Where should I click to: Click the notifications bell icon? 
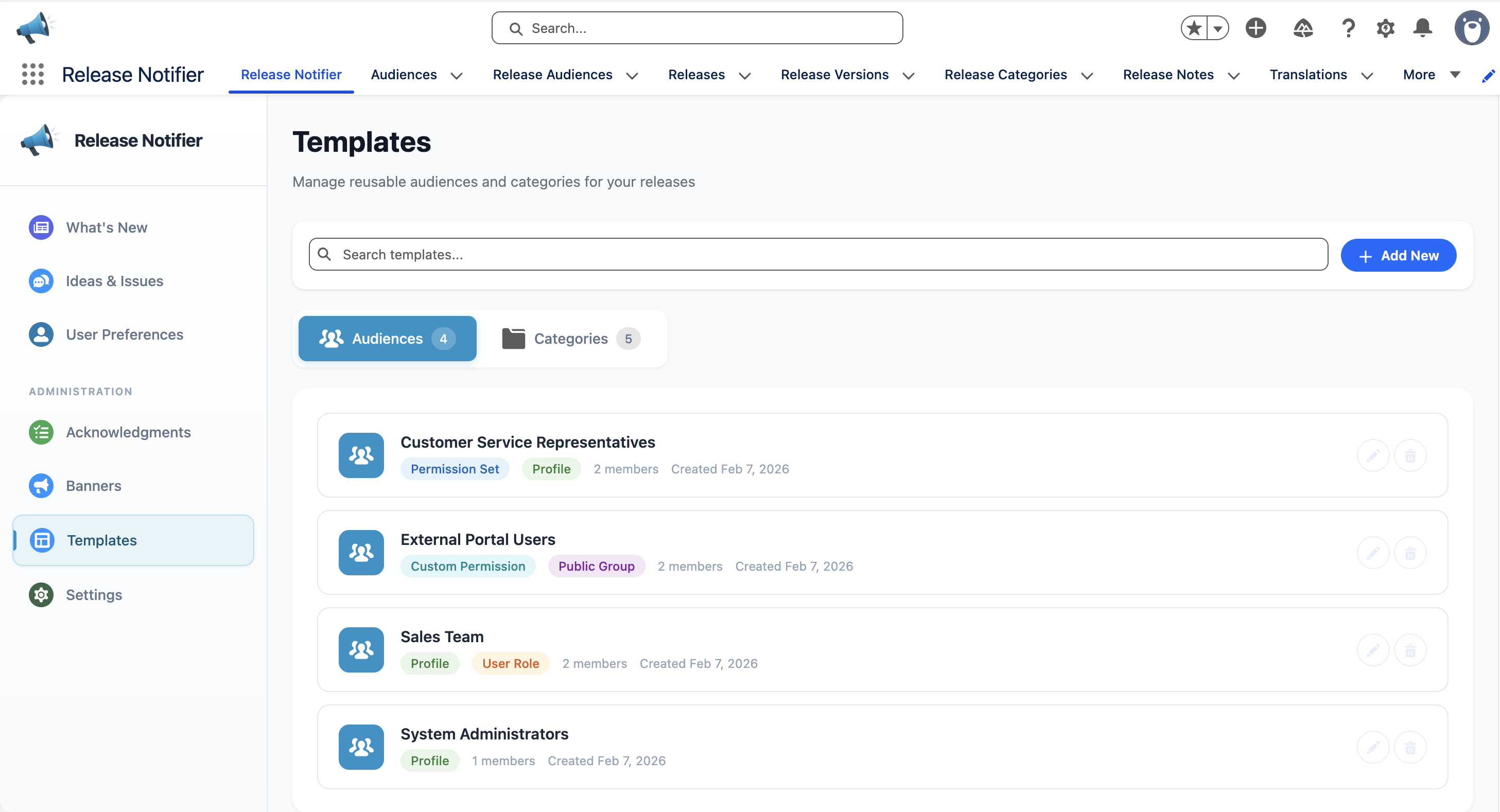click(x=1423, y=27)
